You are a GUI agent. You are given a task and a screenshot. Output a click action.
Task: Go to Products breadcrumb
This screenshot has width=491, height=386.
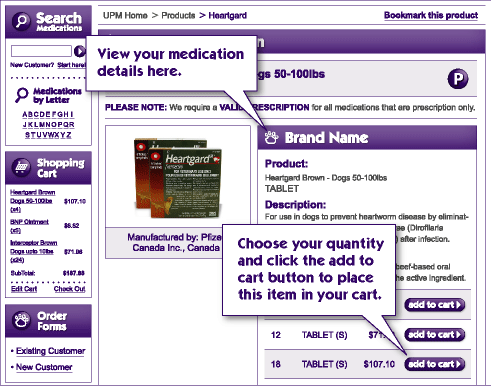tap(178, 15)
